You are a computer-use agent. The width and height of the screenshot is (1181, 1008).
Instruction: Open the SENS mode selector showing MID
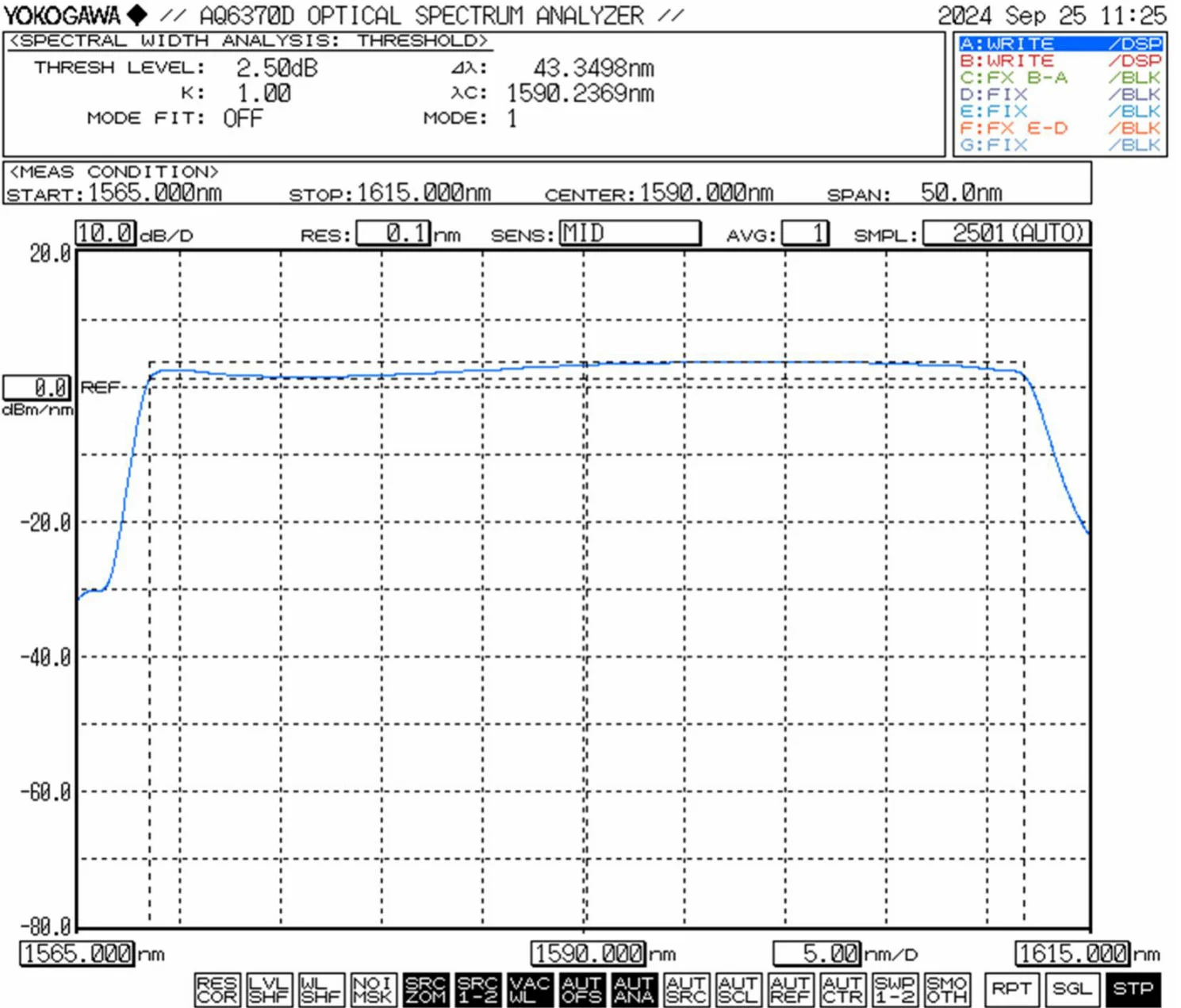[631, 232]
